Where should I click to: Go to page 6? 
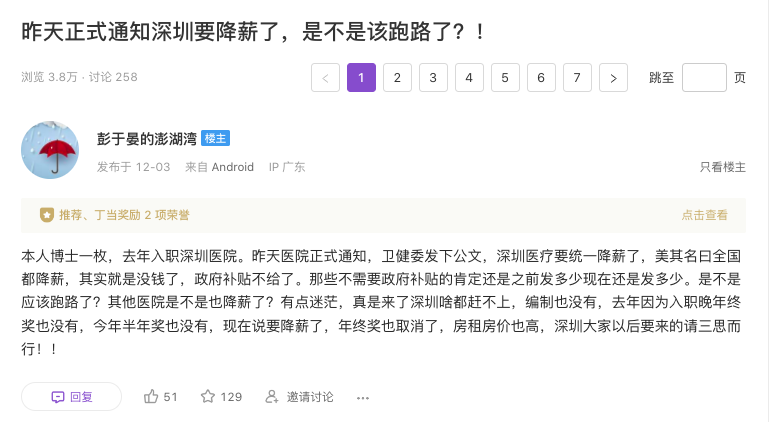tap(541, 77)
